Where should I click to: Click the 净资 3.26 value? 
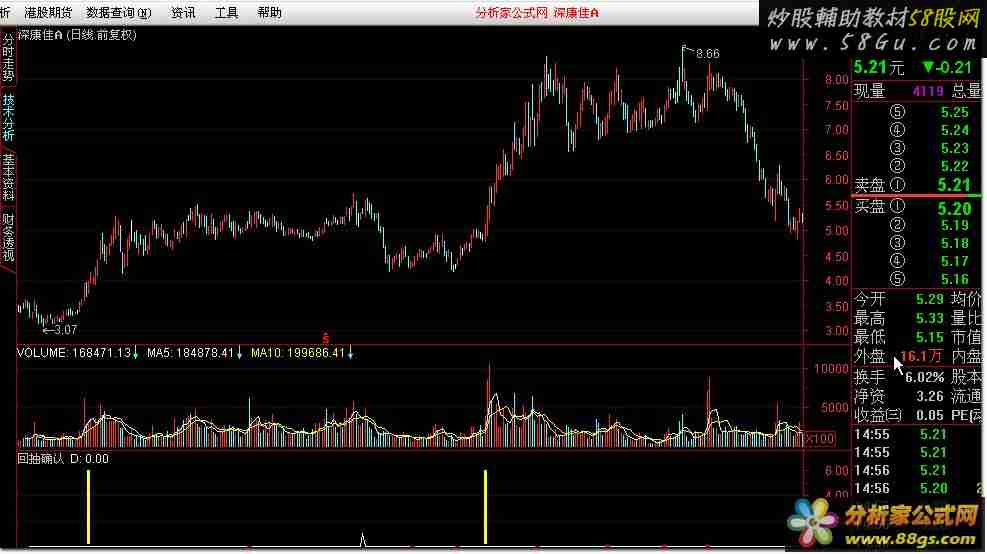pos(930,397)
